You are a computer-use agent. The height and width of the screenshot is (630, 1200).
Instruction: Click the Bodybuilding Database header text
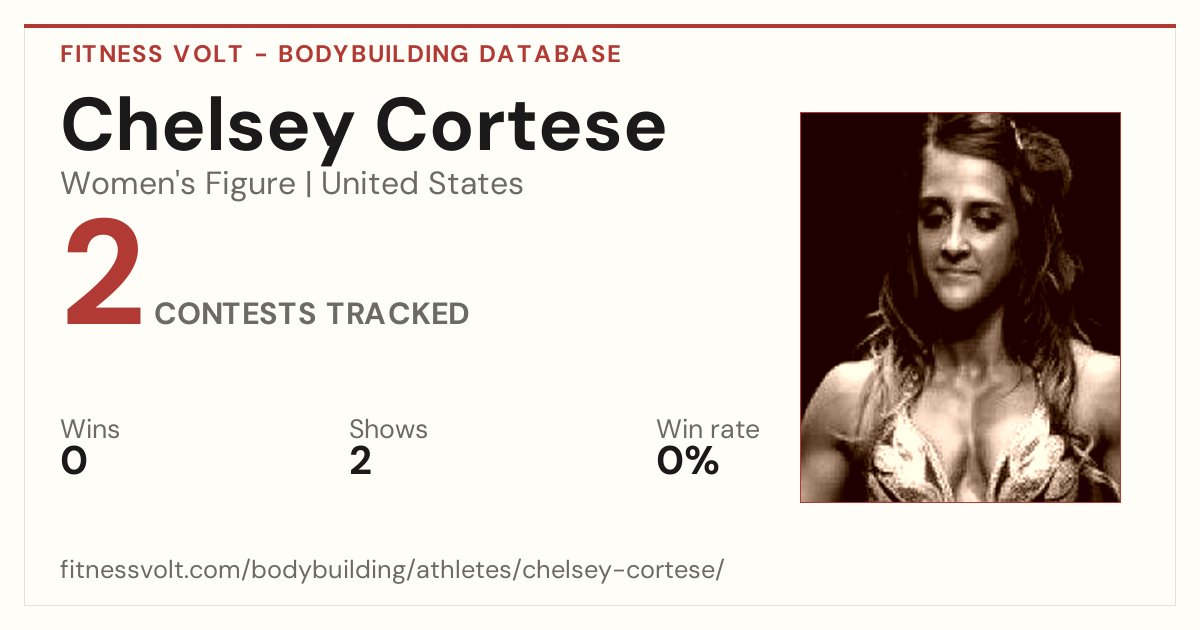pyautogui.click(x=450, y=54)
